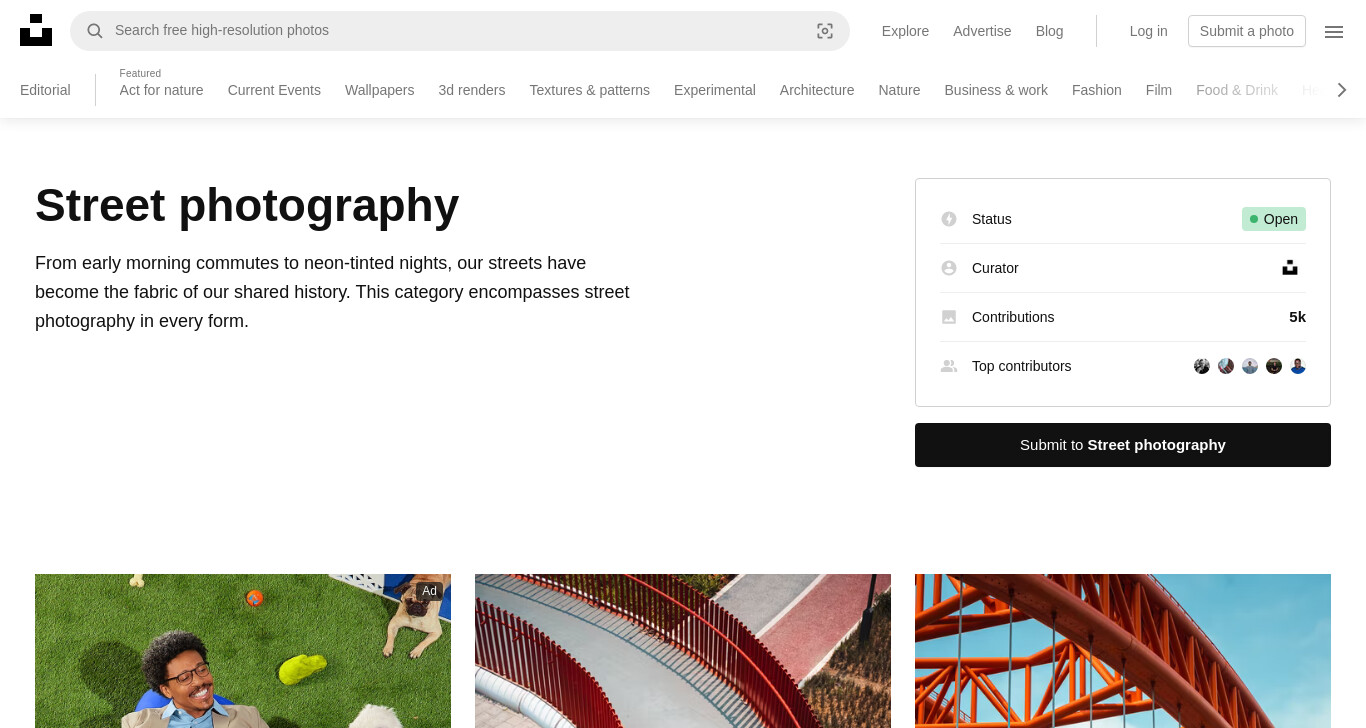This screenshot has height=728, width=1366.
Task: Open visual search camera icon
Action: [825, 31]
